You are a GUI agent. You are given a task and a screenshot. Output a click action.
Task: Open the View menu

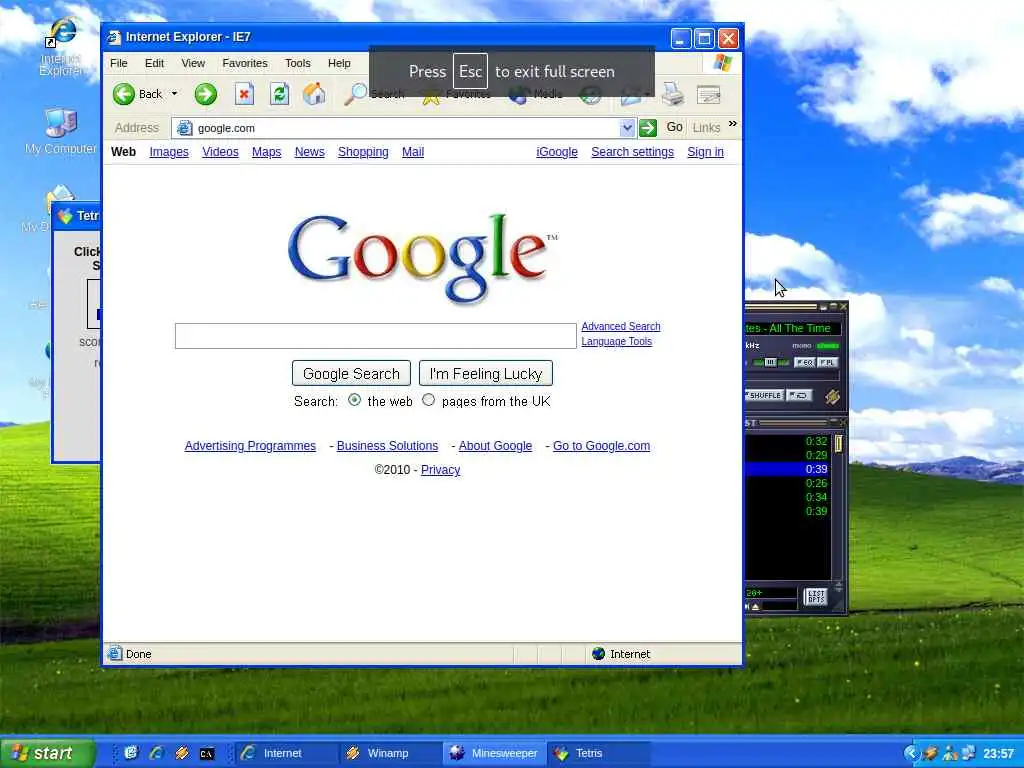pyautogui.click(x=193, y=63)
